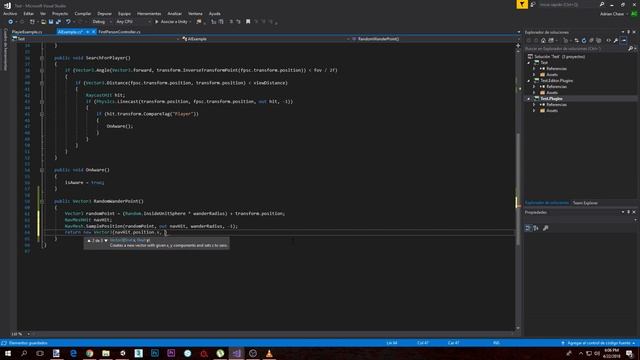Open the Any CPU platform dropdown
Screen dimensions: 640x360
point(133,22)
